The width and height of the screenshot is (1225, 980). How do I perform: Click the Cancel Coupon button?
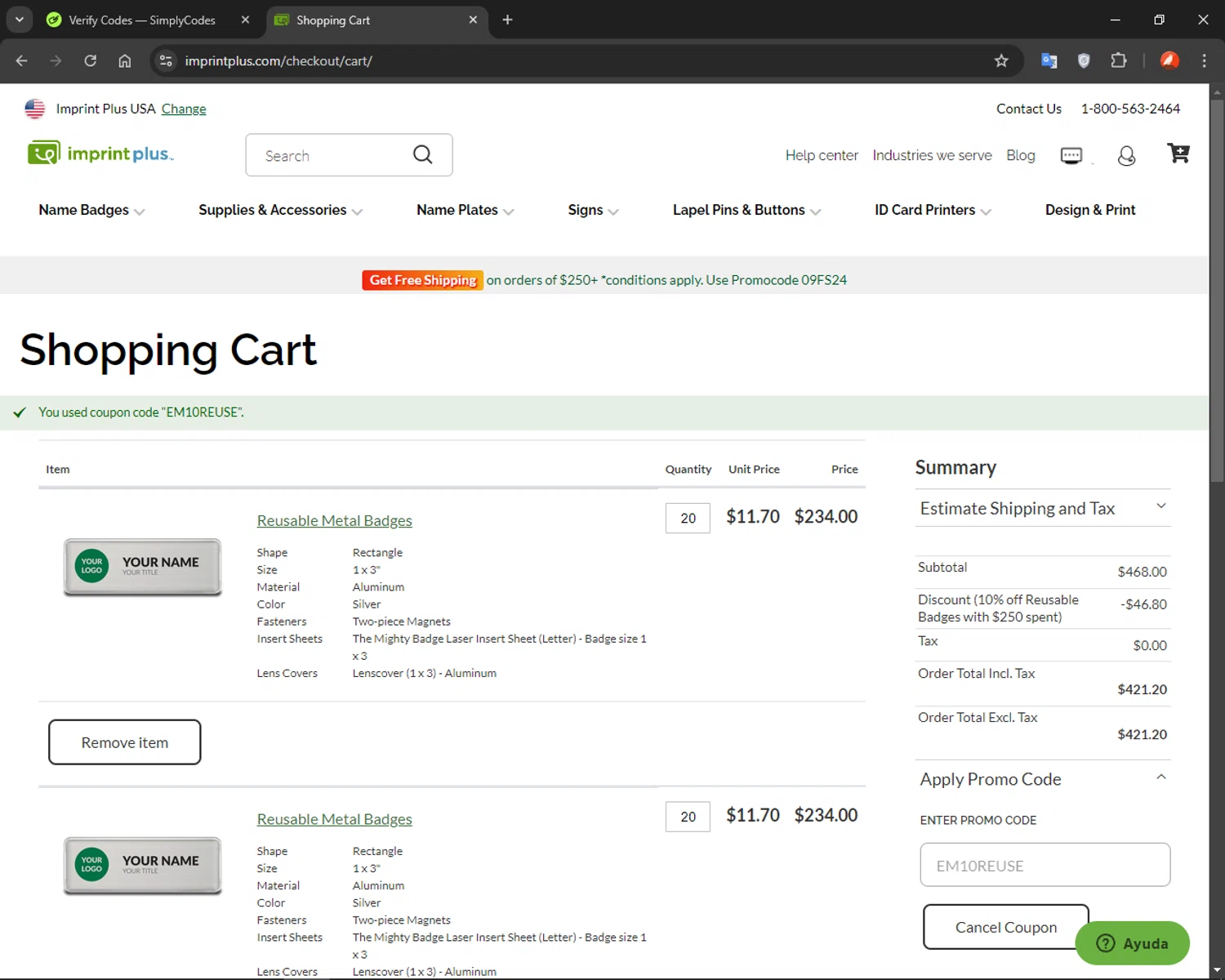(x=1006, y=927)
